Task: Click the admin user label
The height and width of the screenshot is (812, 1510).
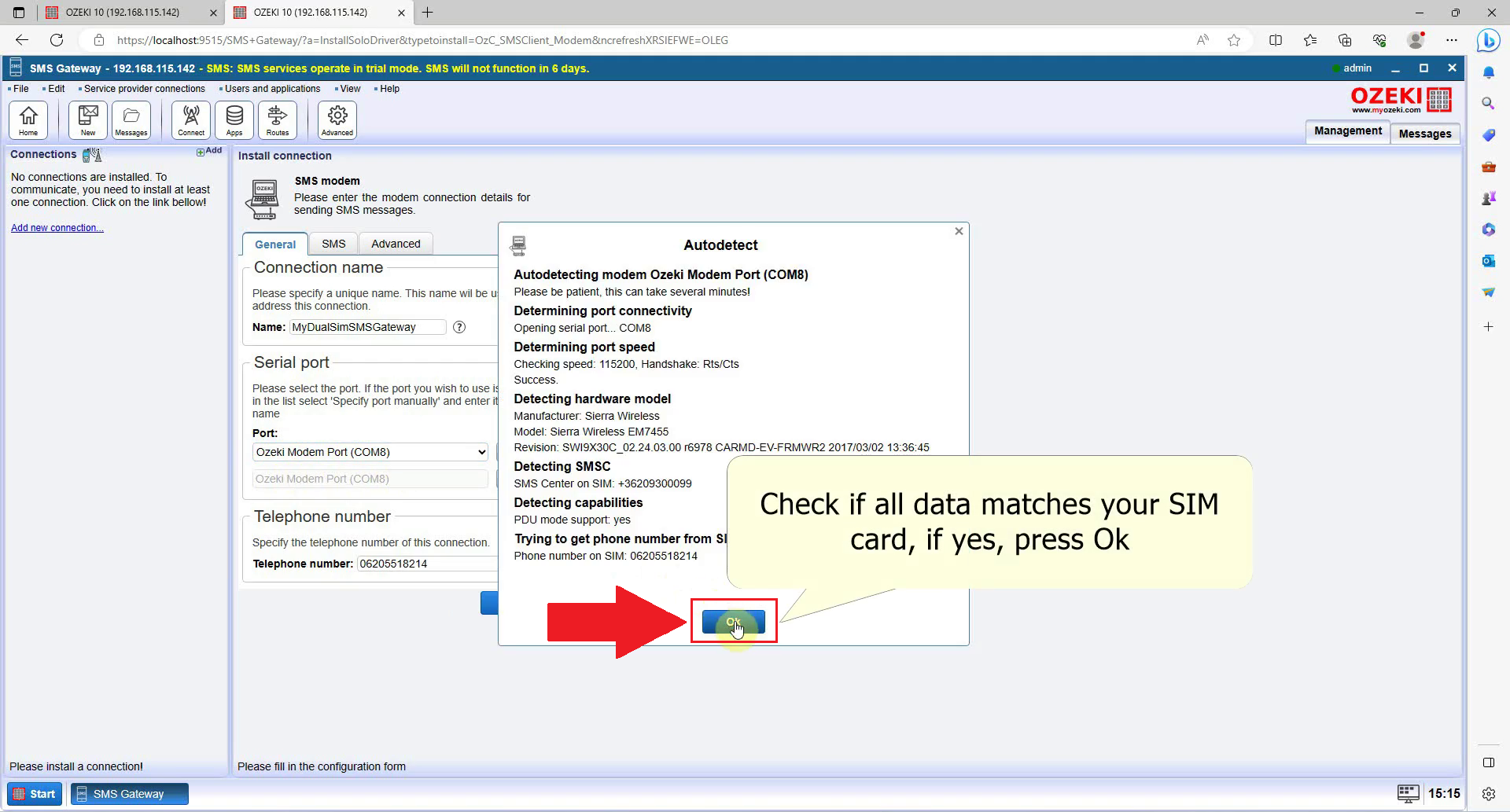Action: coord(1357,68)
